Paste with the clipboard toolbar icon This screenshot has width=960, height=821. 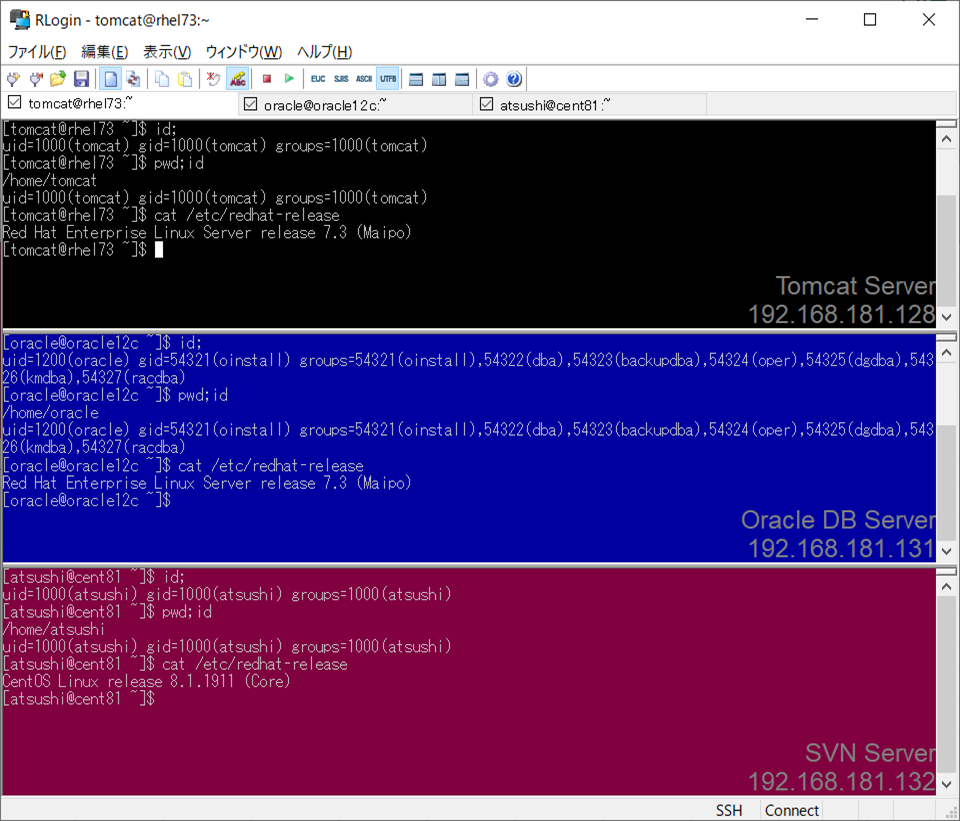click(185, 79)
